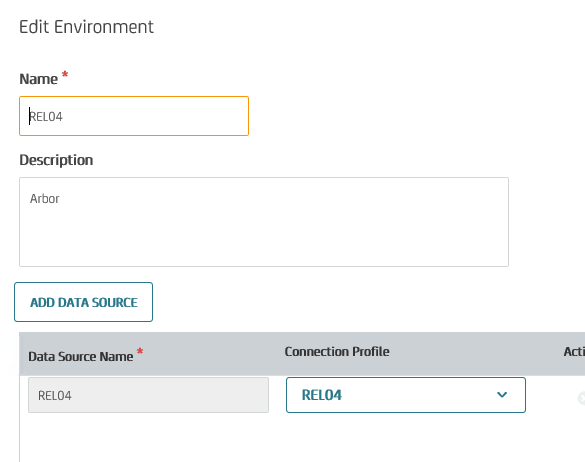
Task: Focus the Name input field
Action: coord(134,116)
